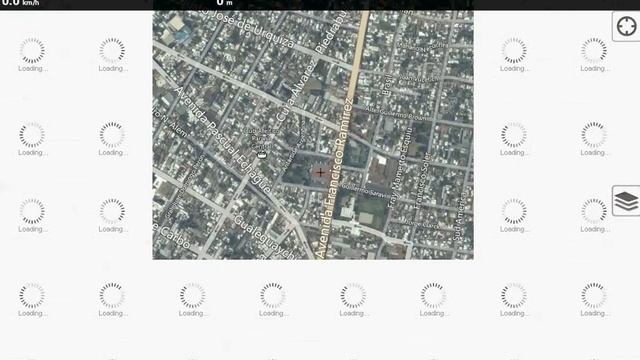Click the Gualeguaychú street label
640x360 pixels.
pos(264,238)
